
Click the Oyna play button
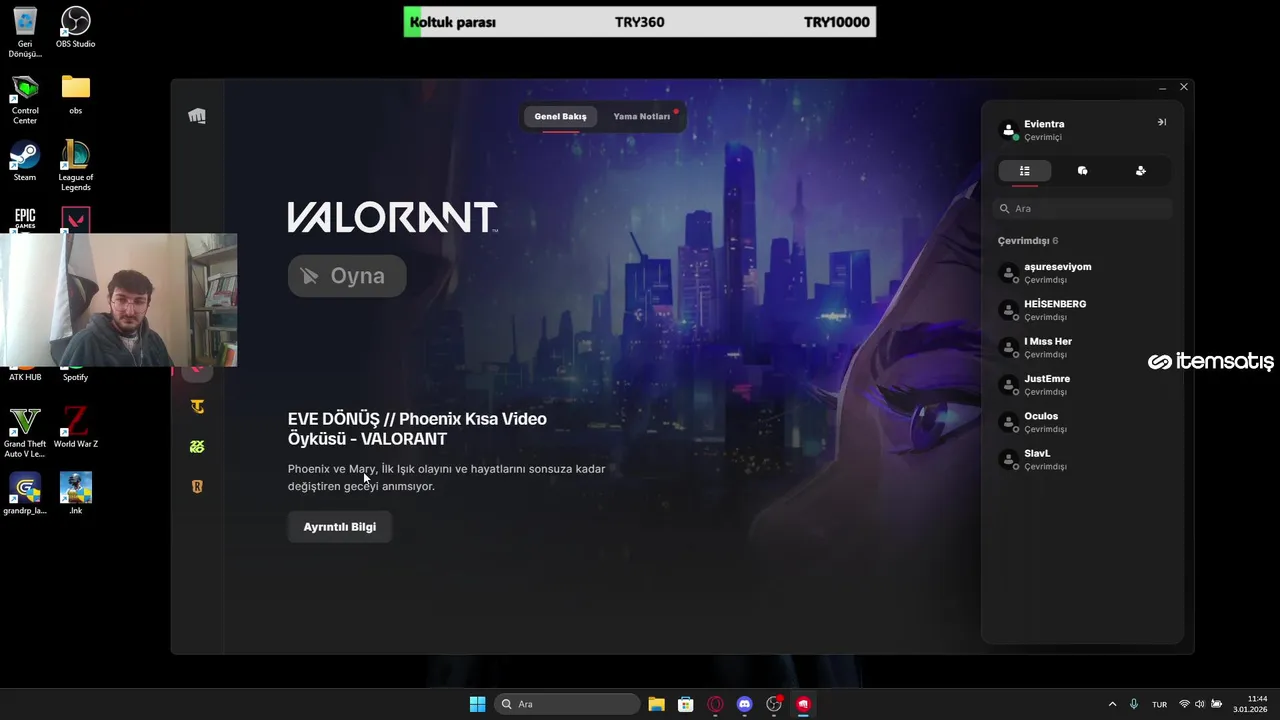(347, 276)
